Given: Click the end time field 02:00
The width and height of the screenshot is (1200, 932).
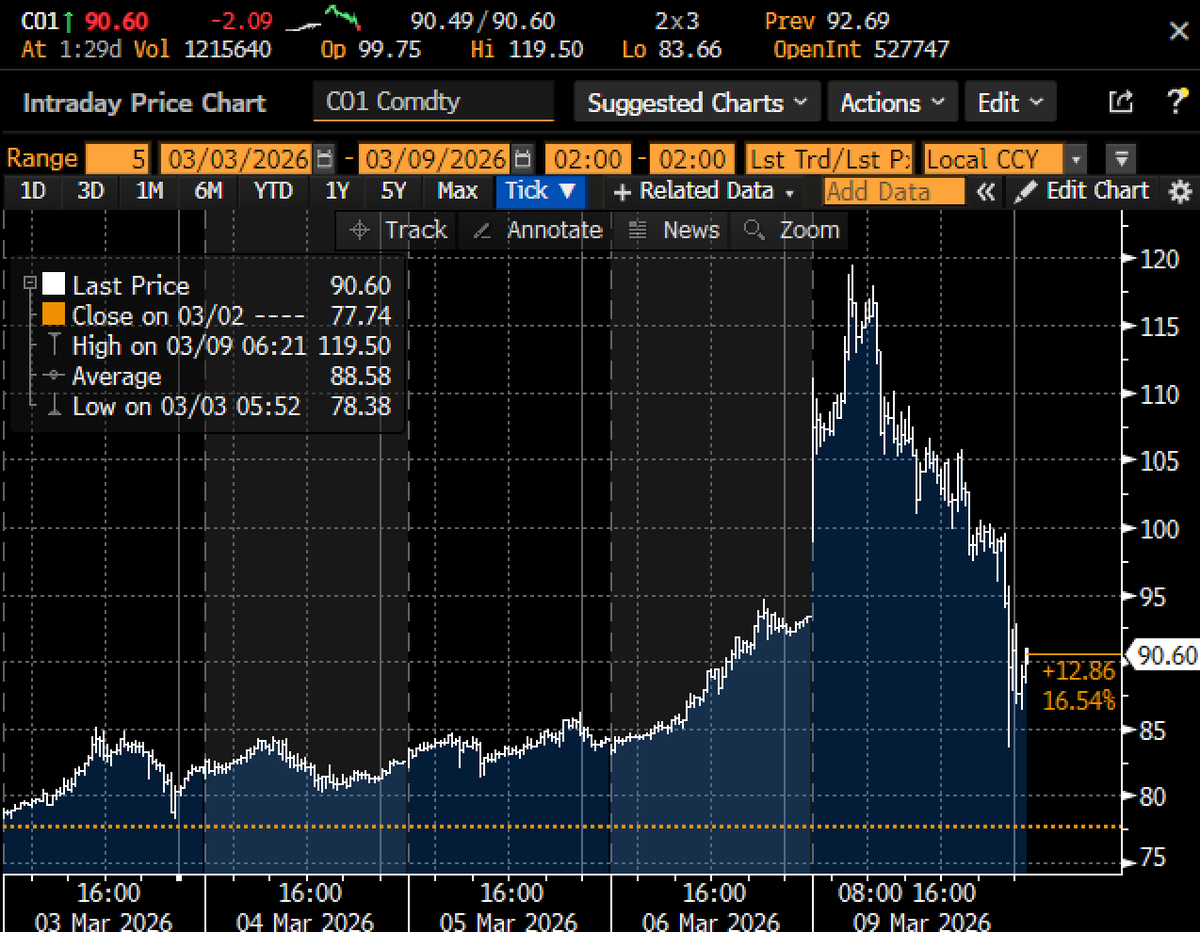Looking at the screenshot, I should point(692,159).
